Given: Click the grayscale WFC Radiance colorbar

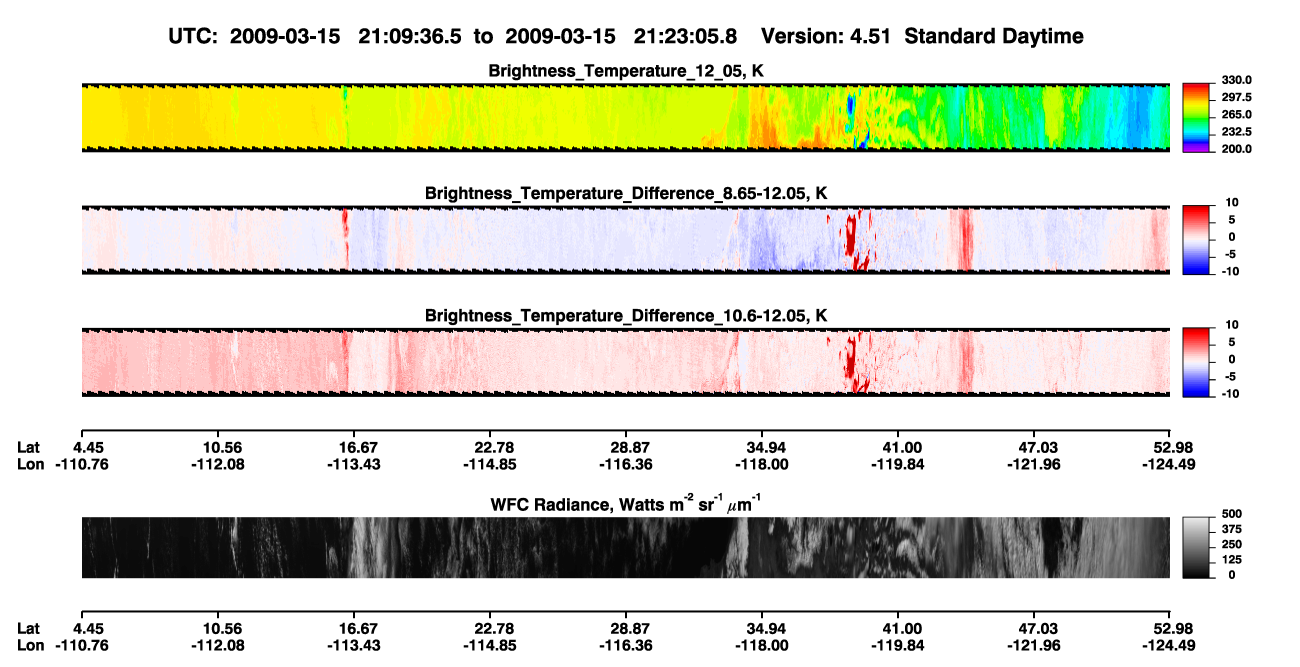Looking at the screenshot, I should coord(1196,547).
